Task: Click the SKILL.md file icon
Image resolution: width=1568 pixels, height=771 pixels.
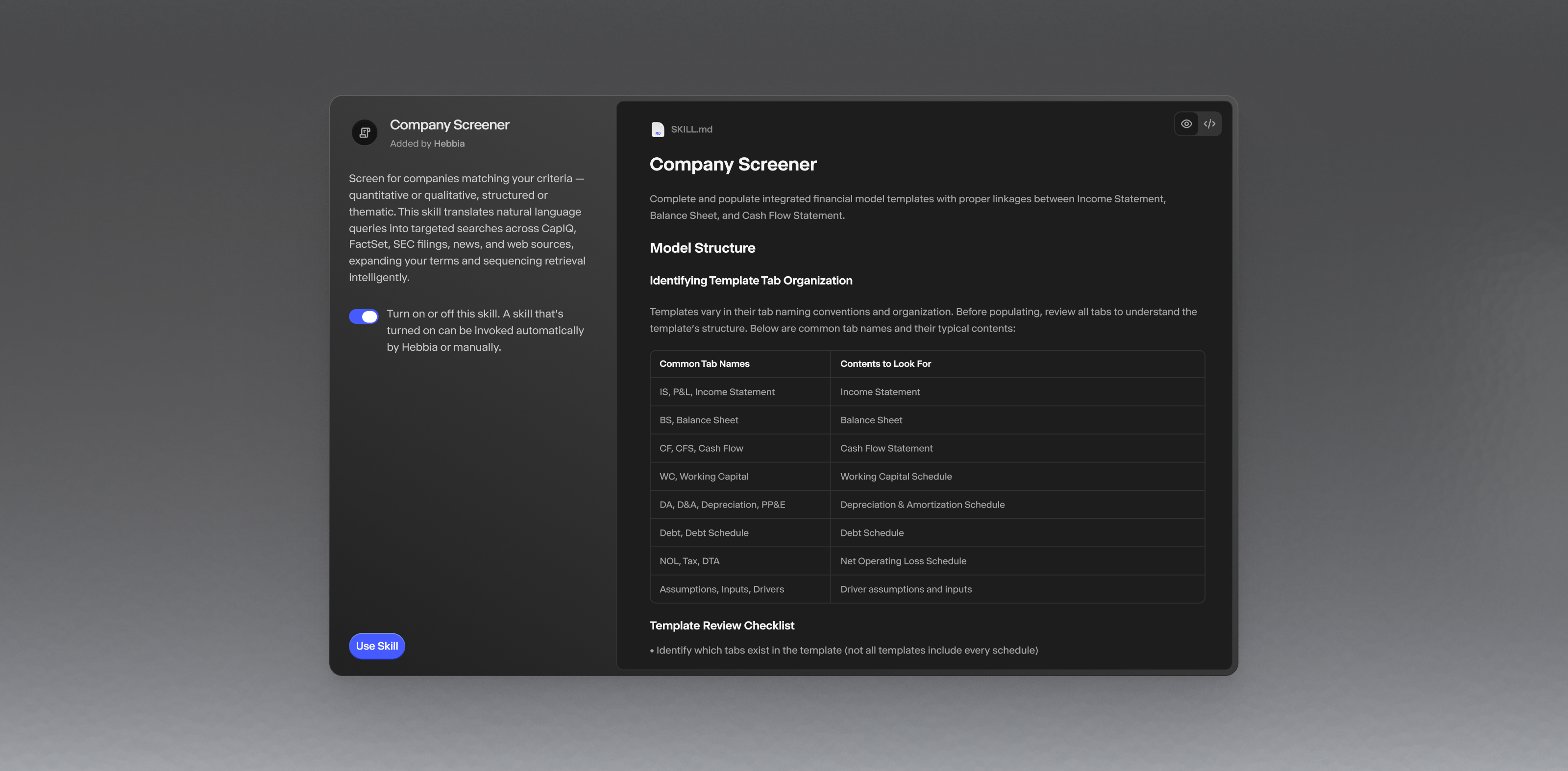Action: [x=658, y=130]
